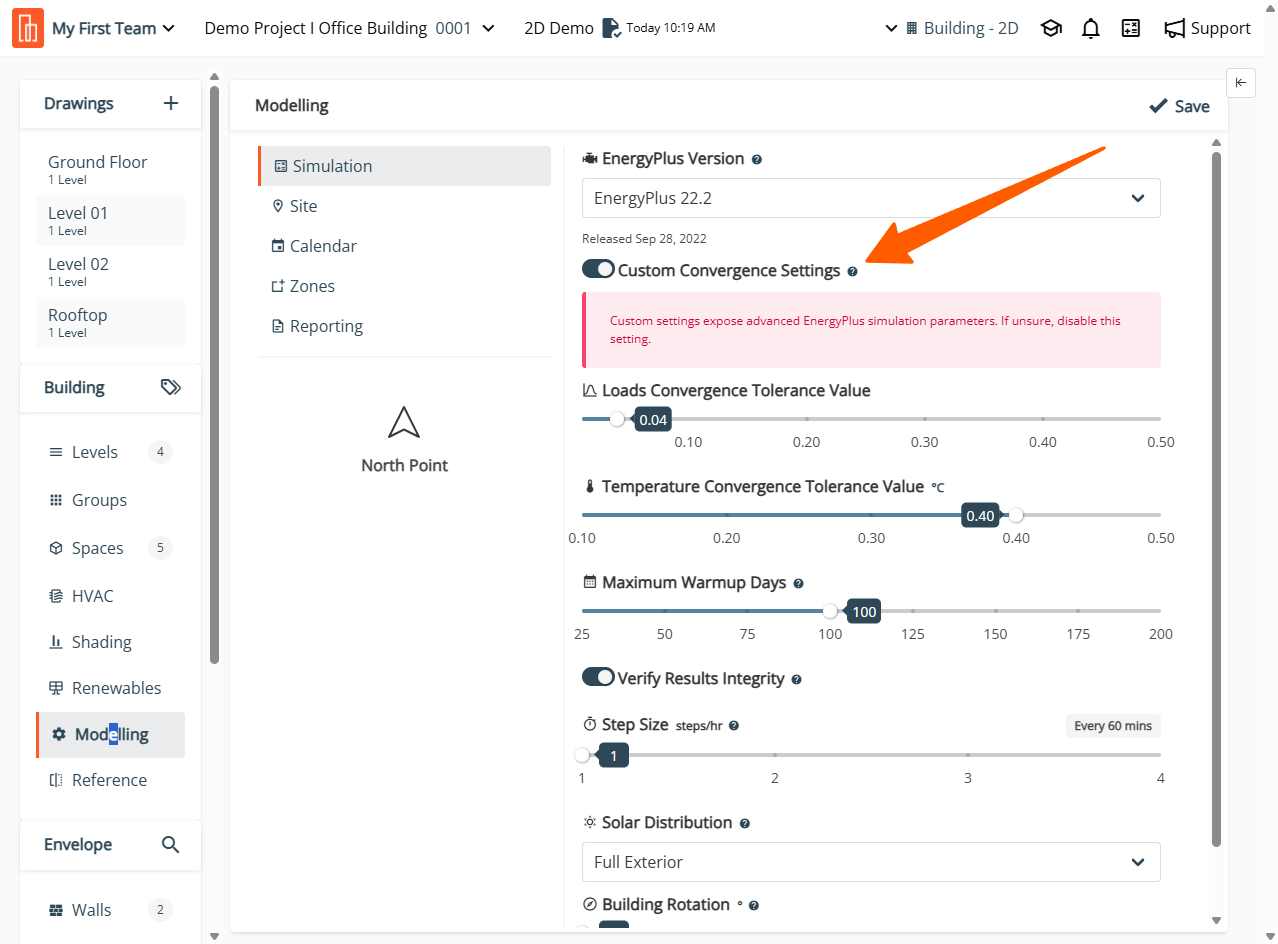Click the Maximum Warmup Days slider handle
The width and height of the screenshot is (1278, 944).
[x=830, y=611]
